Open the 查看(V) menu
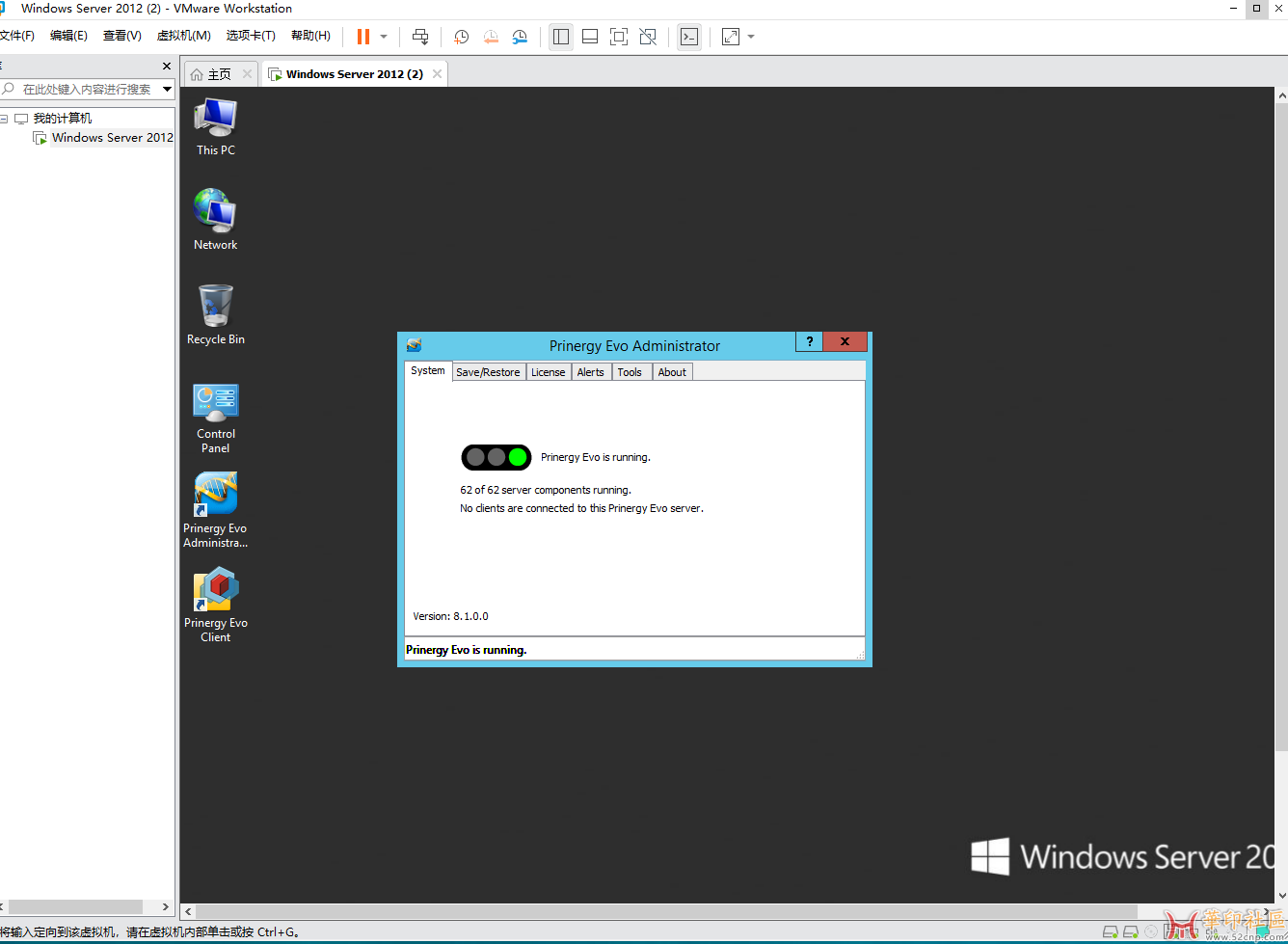The image size is (1288, 944). point(122,36)
